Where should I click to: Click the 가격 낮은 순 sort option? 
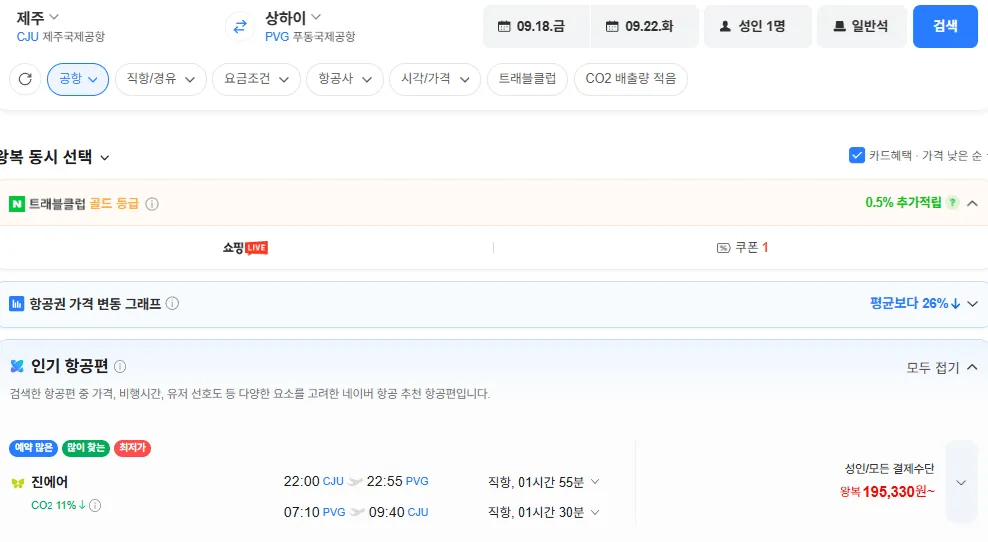[x=951, y=156]
